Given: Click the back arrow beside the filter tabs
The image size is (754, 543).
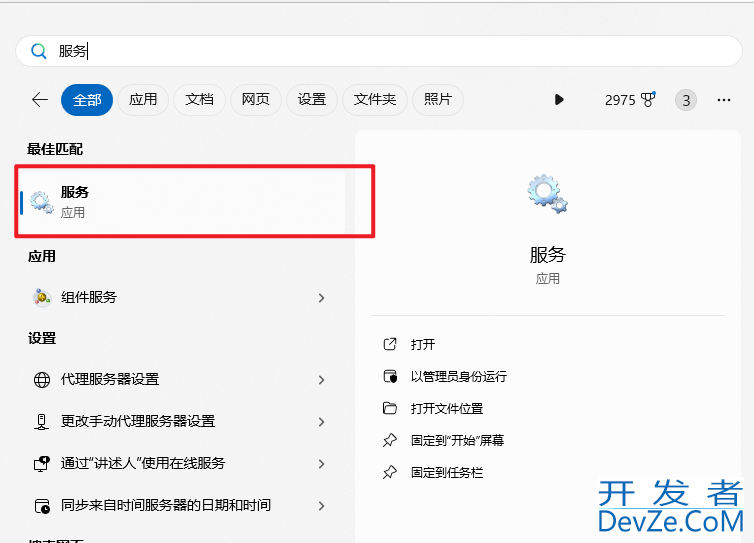Looking at the screenshot, I should click(x=40, y=99).
